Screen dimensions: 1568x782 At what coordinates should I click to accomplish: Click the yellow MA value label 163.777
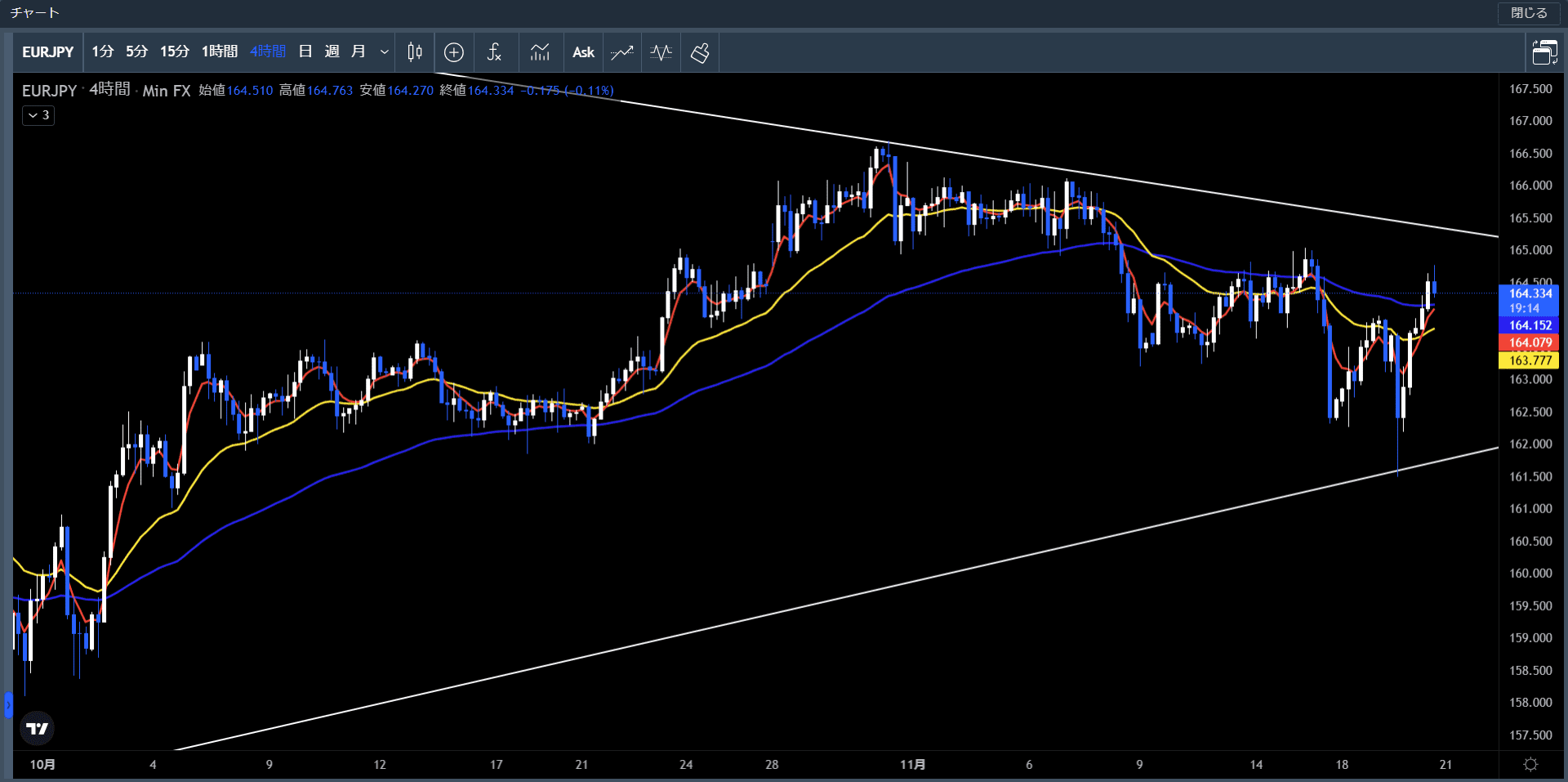coord(1530,360)
